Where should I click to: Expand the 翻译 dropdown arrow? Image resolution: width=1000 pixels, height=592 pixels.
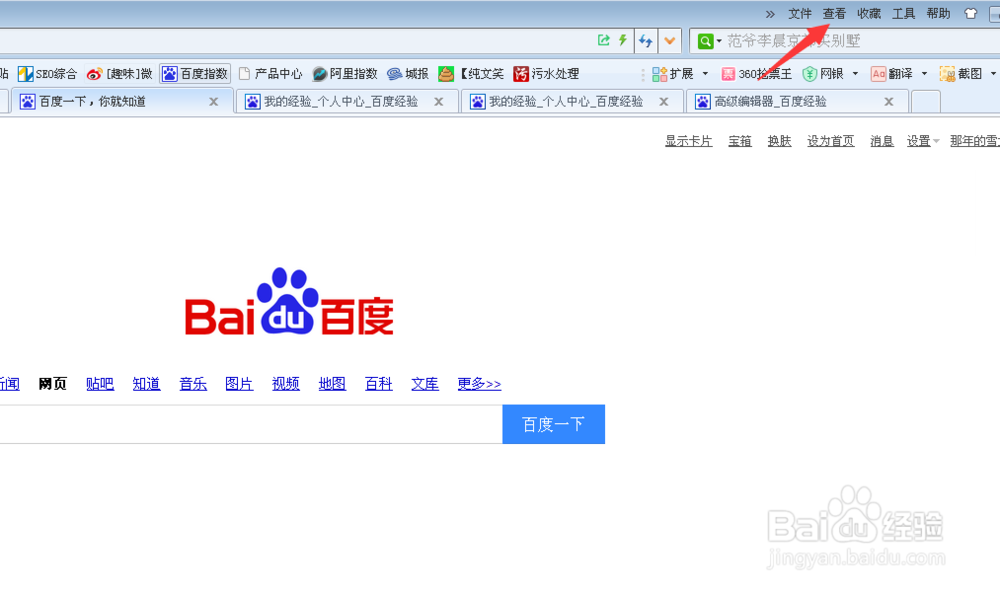924,74
